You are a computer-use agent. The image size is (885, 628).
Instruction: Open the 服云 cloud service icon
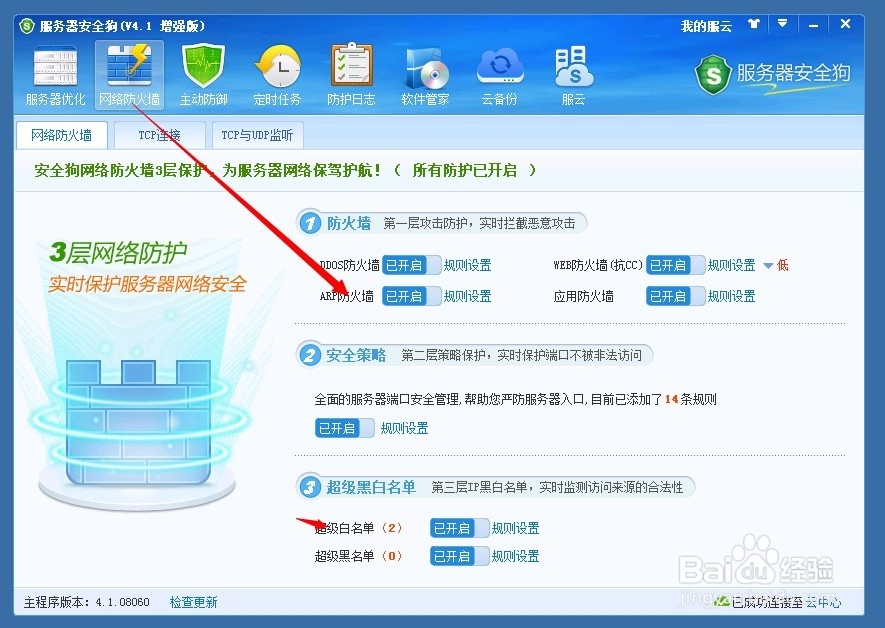573,76
